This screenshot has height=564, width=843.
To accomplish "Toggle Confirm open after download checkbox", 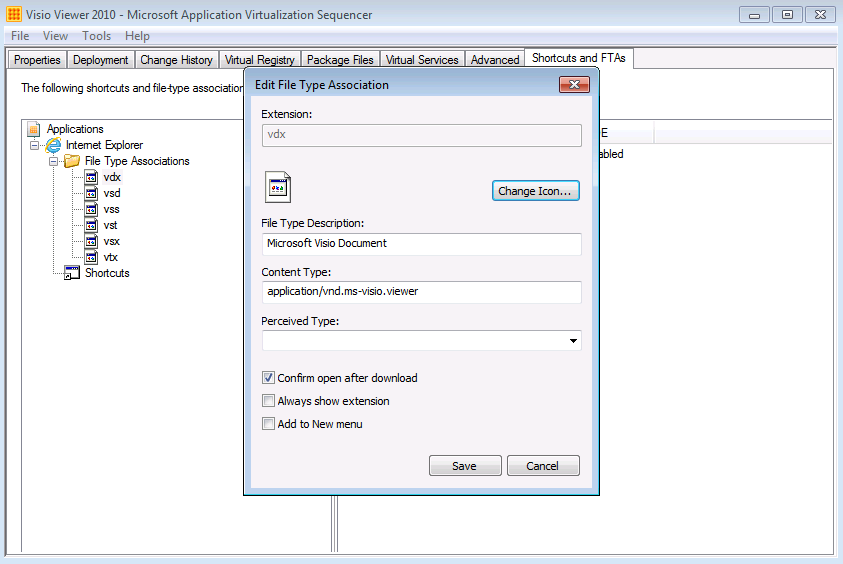I will 268,378.
